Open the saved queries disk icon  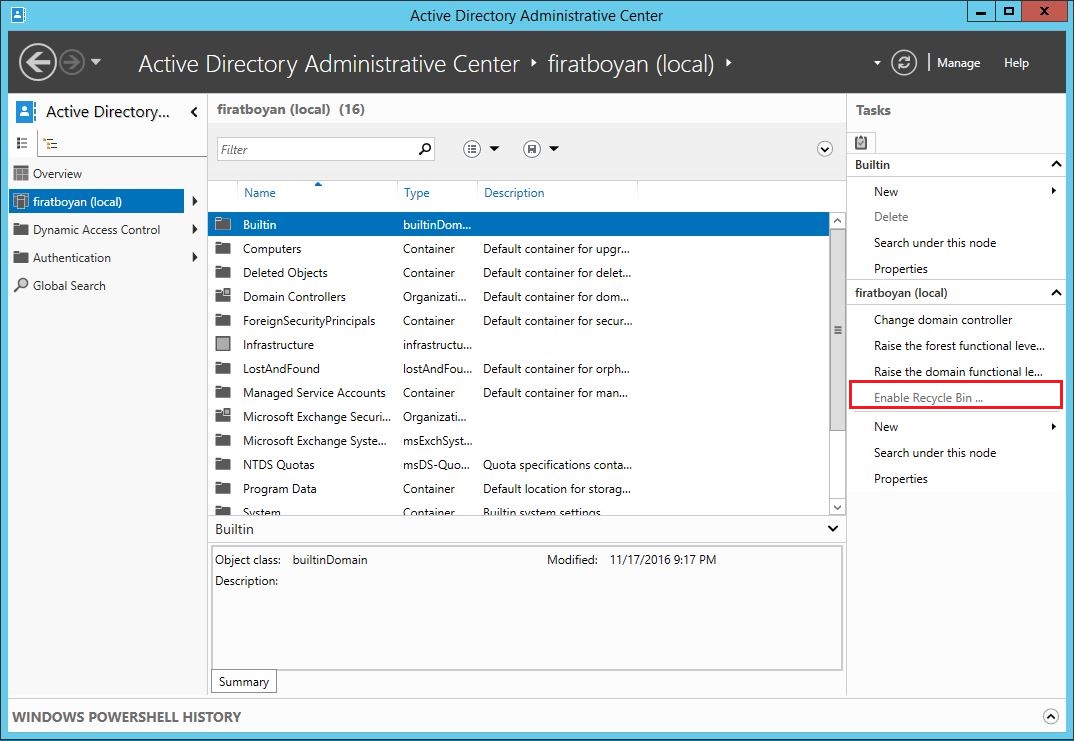point(532,149)
